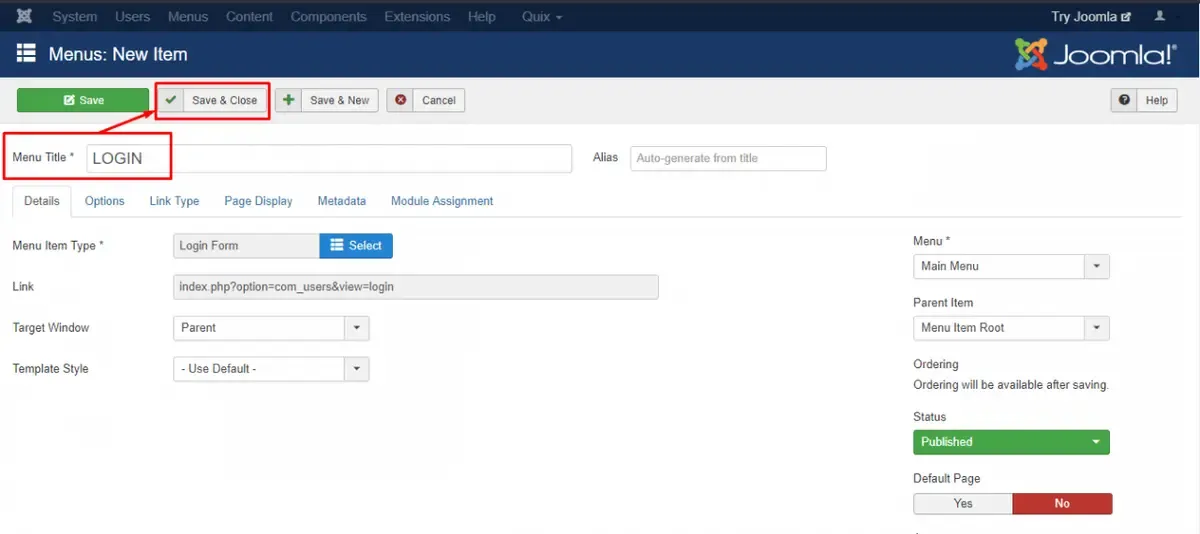This screenshot has height=534, width=1200.
Task: Set Default Page to No
Action: coord(1062,503)
